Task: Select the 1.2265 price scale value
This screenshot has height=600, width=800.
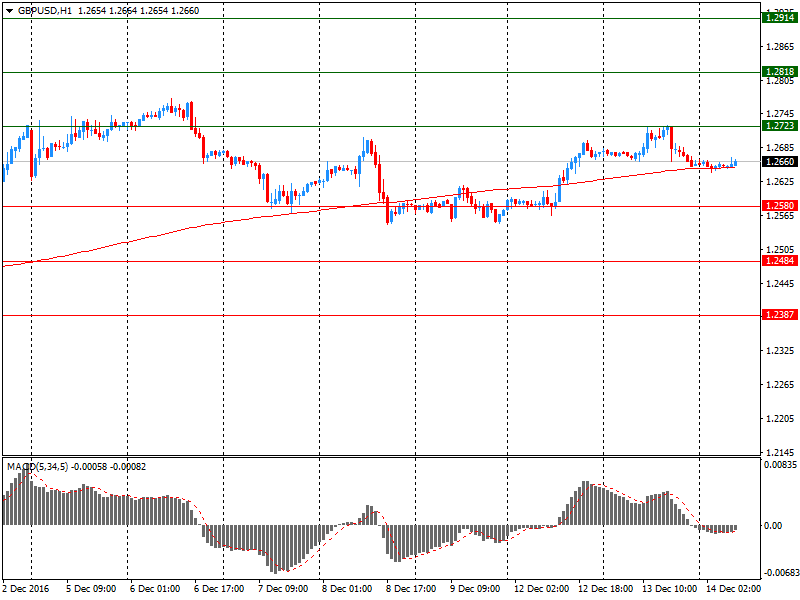Action: point(780,385)
